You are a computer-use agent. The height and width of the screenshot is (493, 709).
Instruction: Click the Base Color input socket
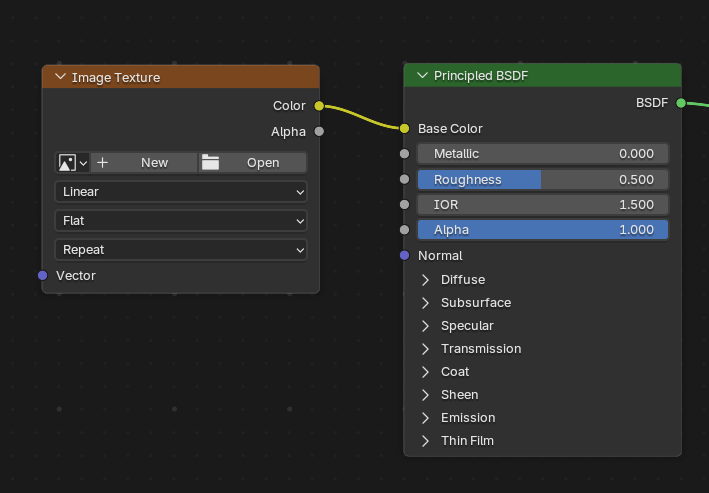405,129
